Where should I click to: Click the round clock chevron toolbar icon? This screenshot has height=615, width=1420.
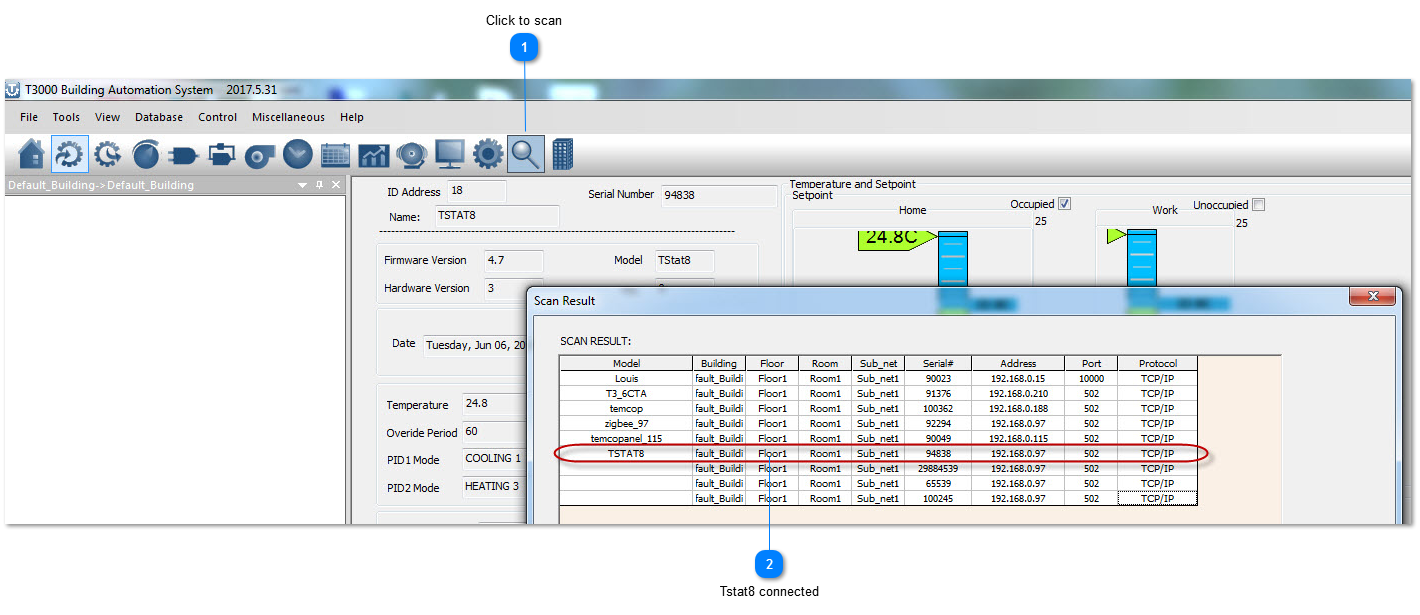(x=298, y=154)
